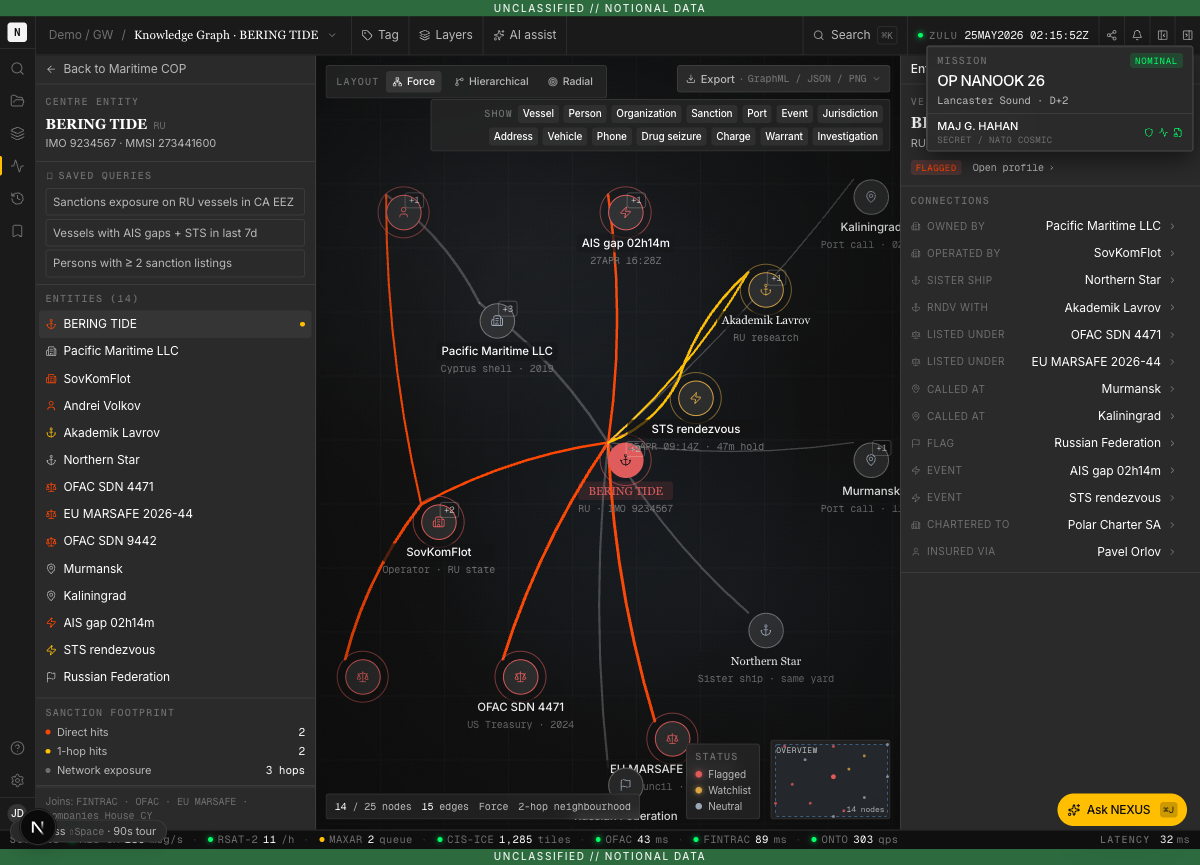This screenshot has height=865, width=1200.
Task: Toggle the Jurisdiction entity type filter
Action: point(850,114)
